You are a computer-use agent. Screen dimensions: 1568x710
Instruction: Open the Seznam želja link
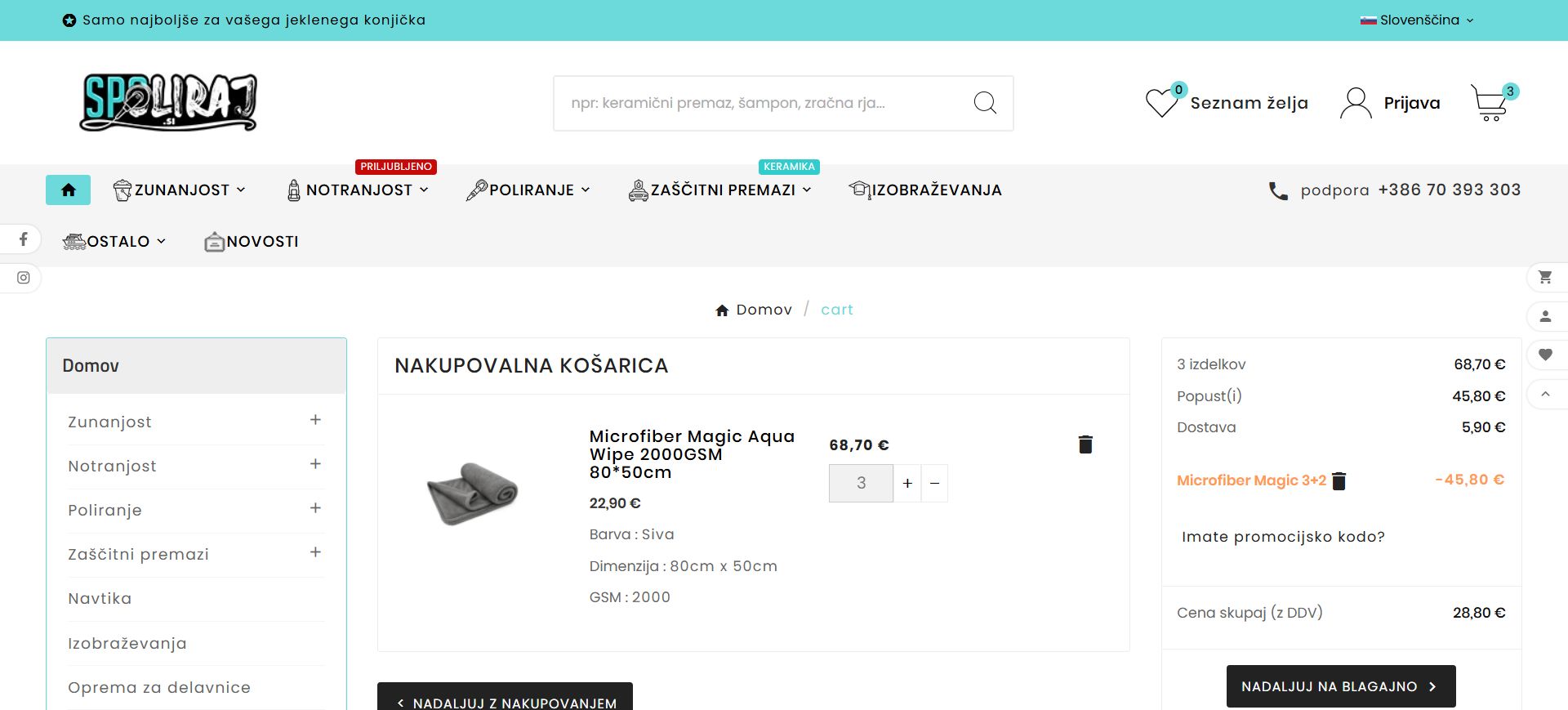click(x=1249, y=103)
